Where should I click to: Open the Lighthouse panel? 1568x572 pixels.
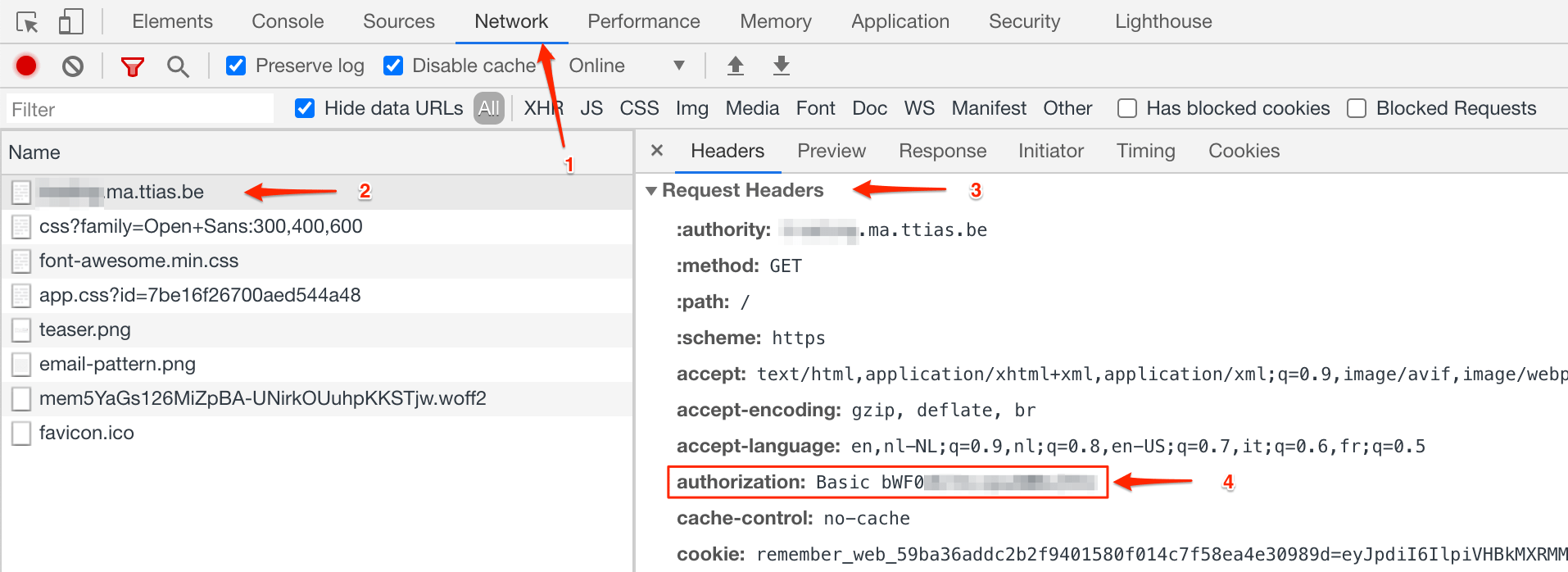(x=1163, y=21)
